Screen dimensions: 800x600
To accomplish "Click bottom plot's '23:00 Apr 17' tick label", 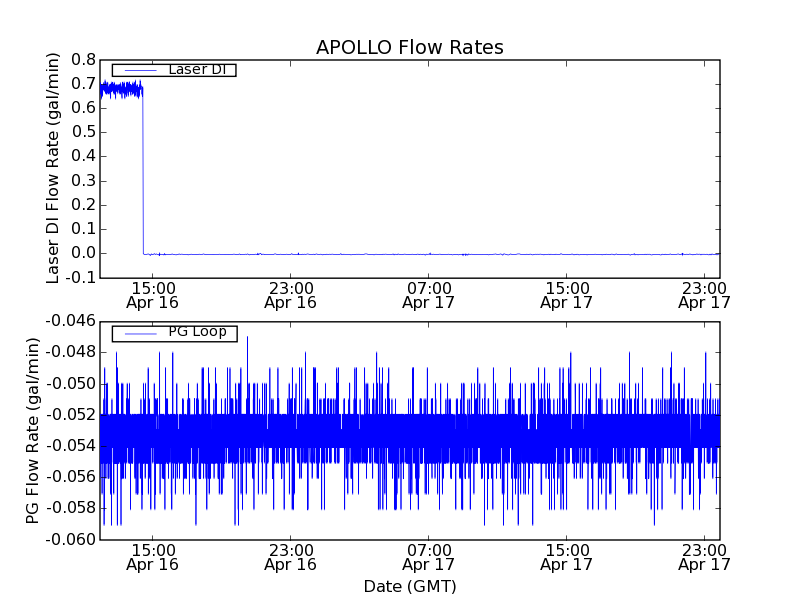I will (704, 557).
